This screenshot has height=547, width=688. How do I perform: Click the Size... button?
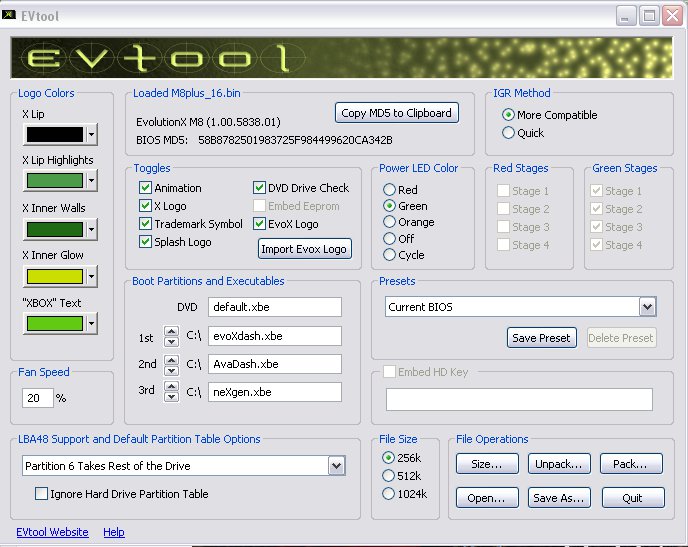click(487, 464)
